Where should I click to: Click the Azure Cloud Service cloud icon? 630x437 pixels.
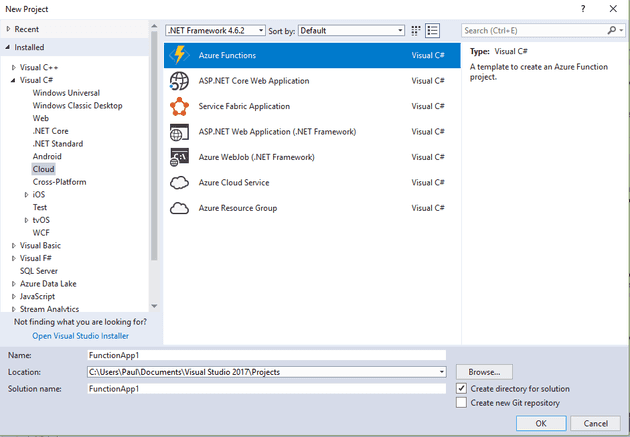179,182
